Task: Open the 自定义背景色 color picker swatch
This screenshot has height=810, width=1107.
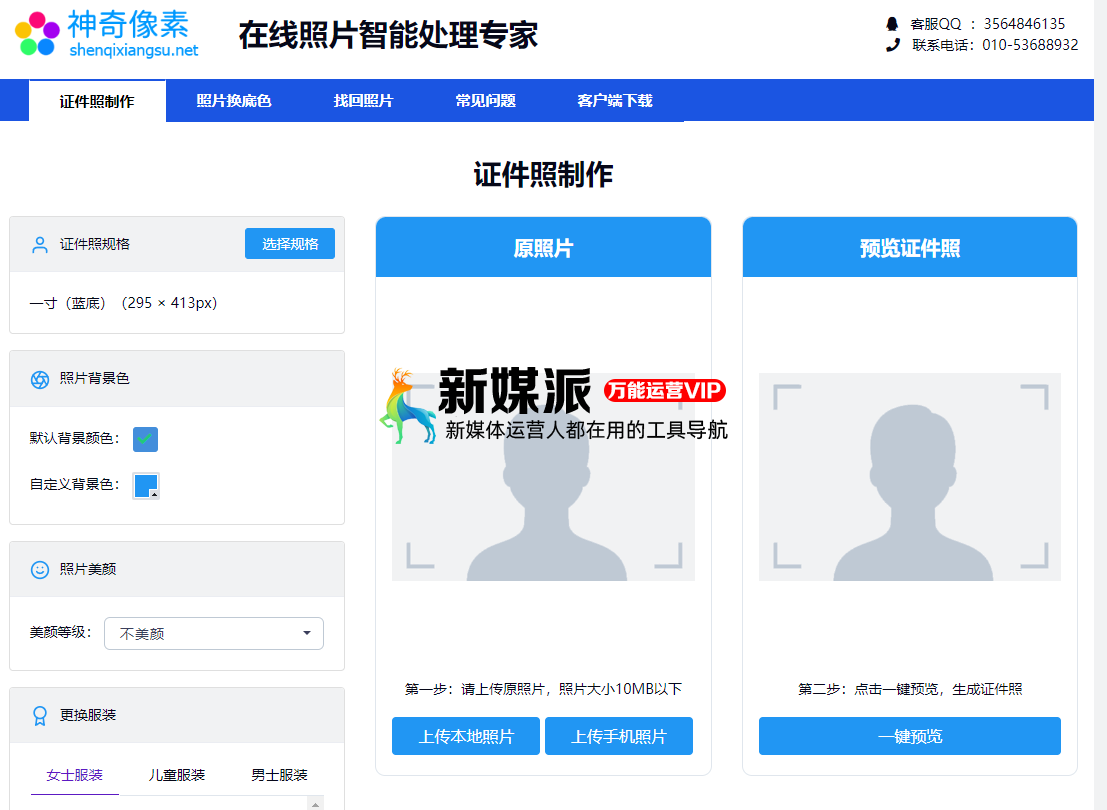Action: point(146,486)
